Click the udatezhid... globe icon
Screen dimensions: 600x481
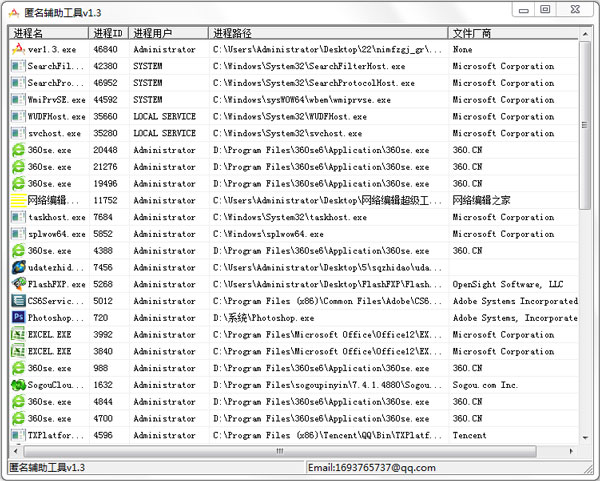[x=18, y=267]
